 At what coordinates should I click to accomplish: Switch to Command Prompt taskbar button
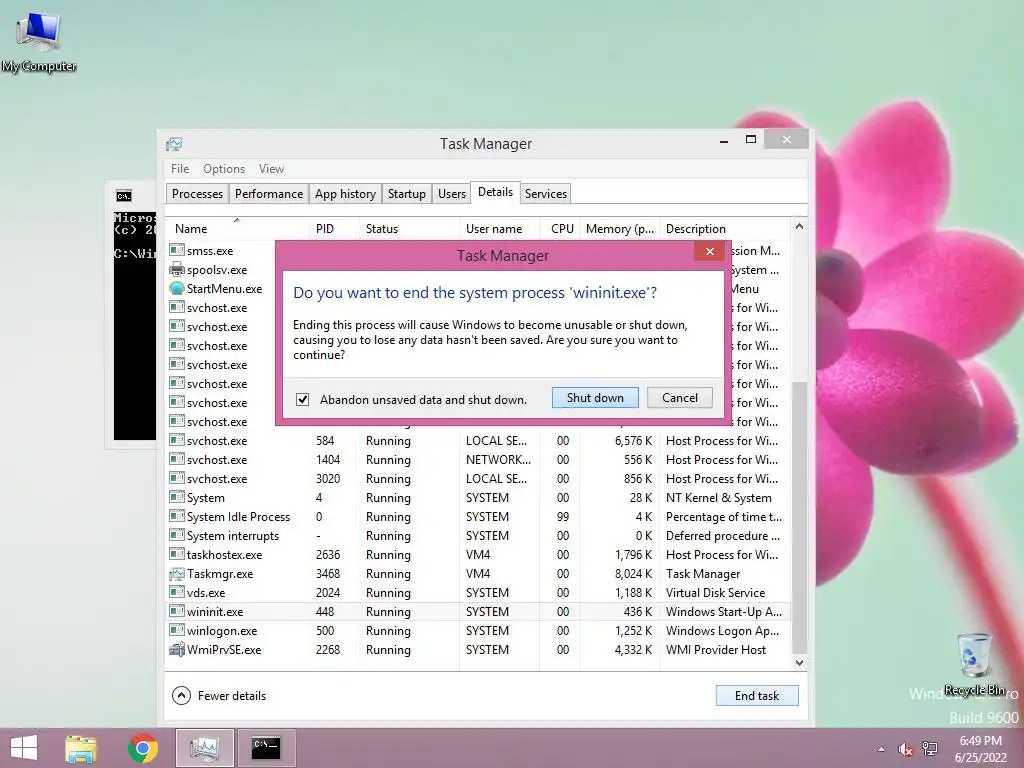point(266,748)
